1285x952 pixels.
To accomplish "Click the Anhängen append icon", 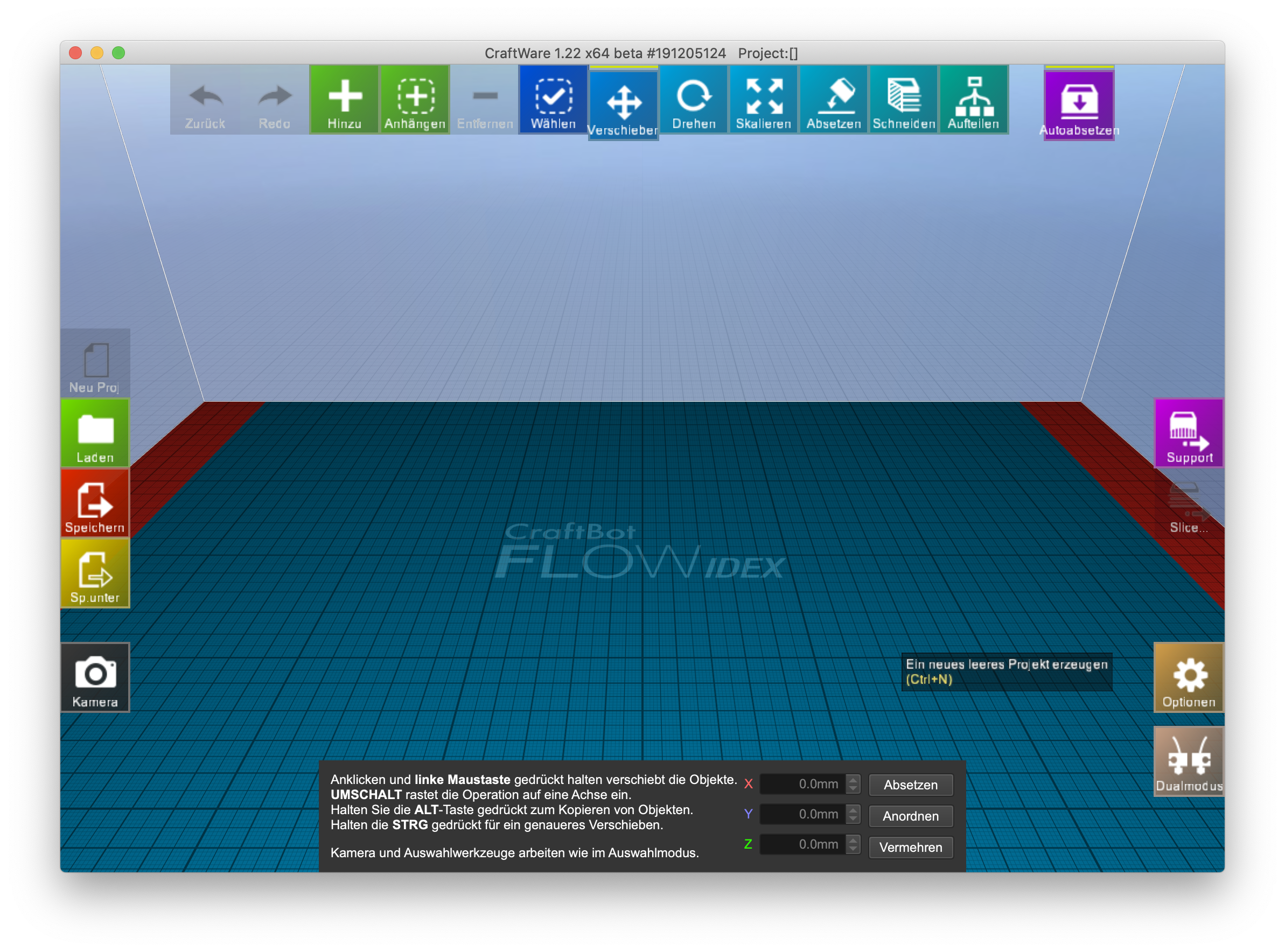I will point(414,99).
